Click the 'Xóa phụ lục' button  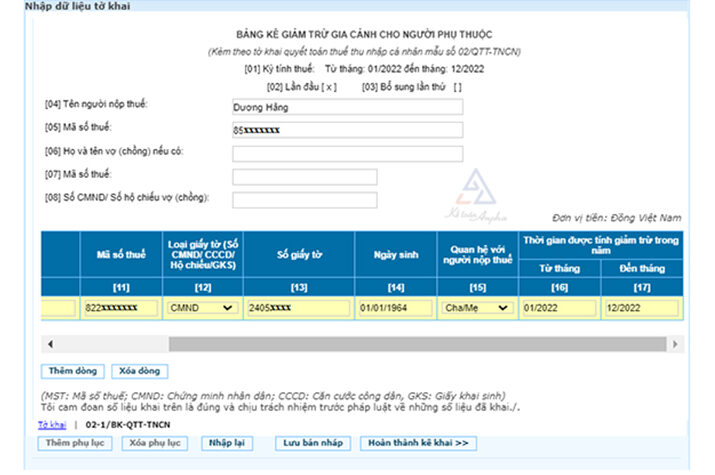(x=155, y=443)
